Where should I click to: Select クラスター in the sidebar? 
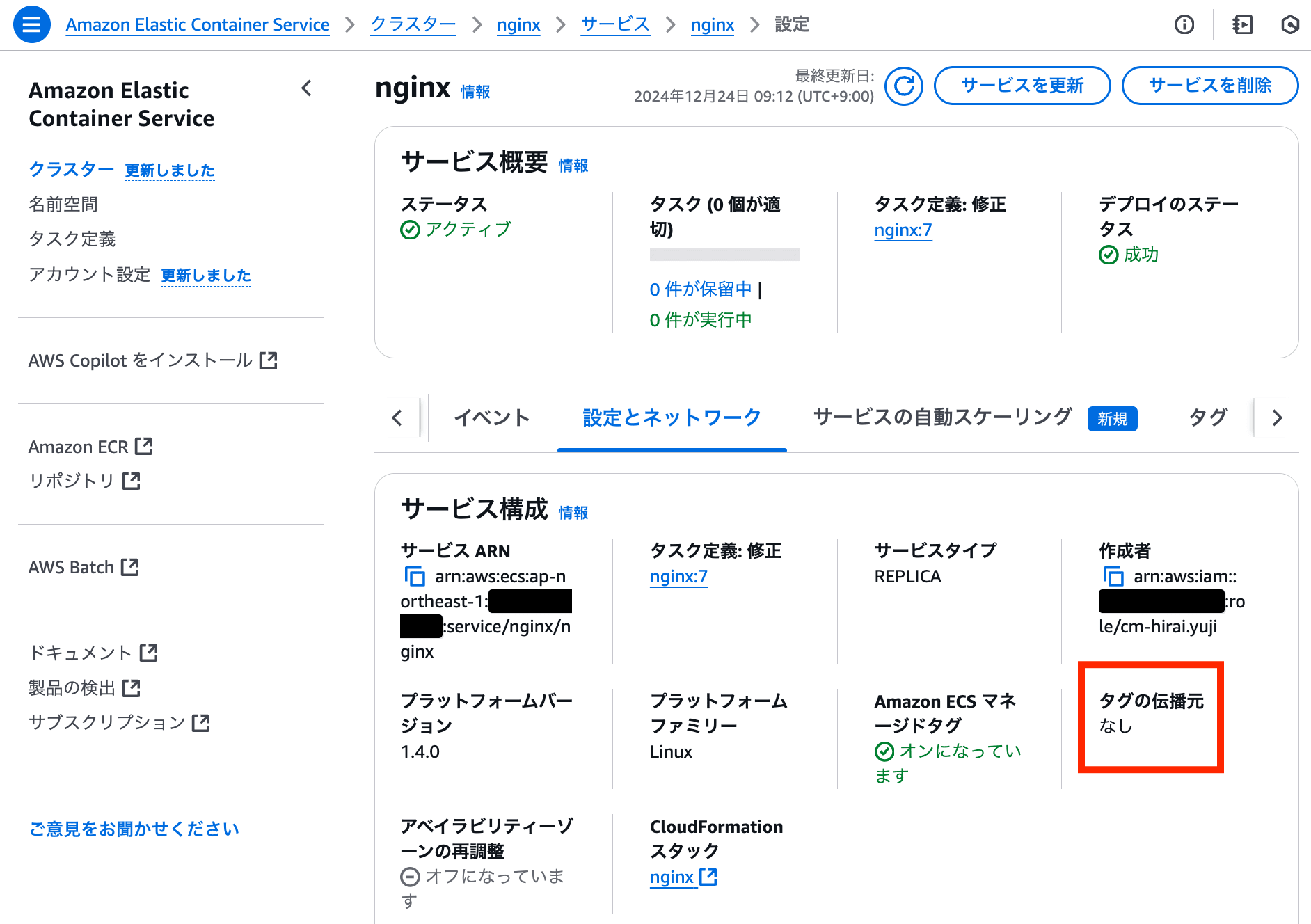(x=72, y=169)
